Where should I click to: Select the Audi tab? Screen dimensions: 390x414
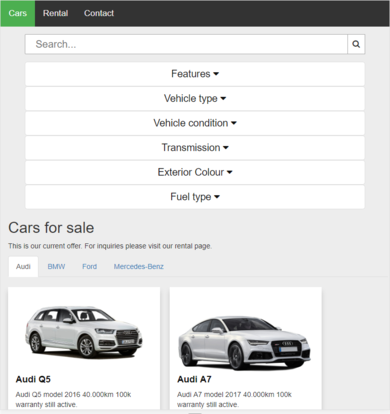23,267
